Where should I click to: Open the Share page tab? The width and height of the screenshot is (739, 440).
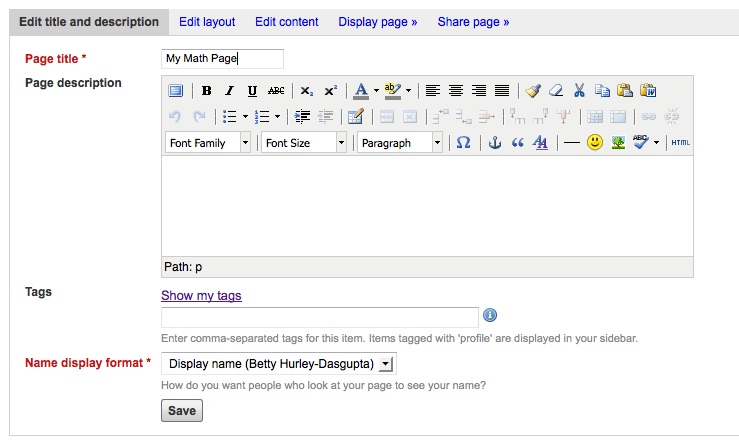[x=473, y=21]
